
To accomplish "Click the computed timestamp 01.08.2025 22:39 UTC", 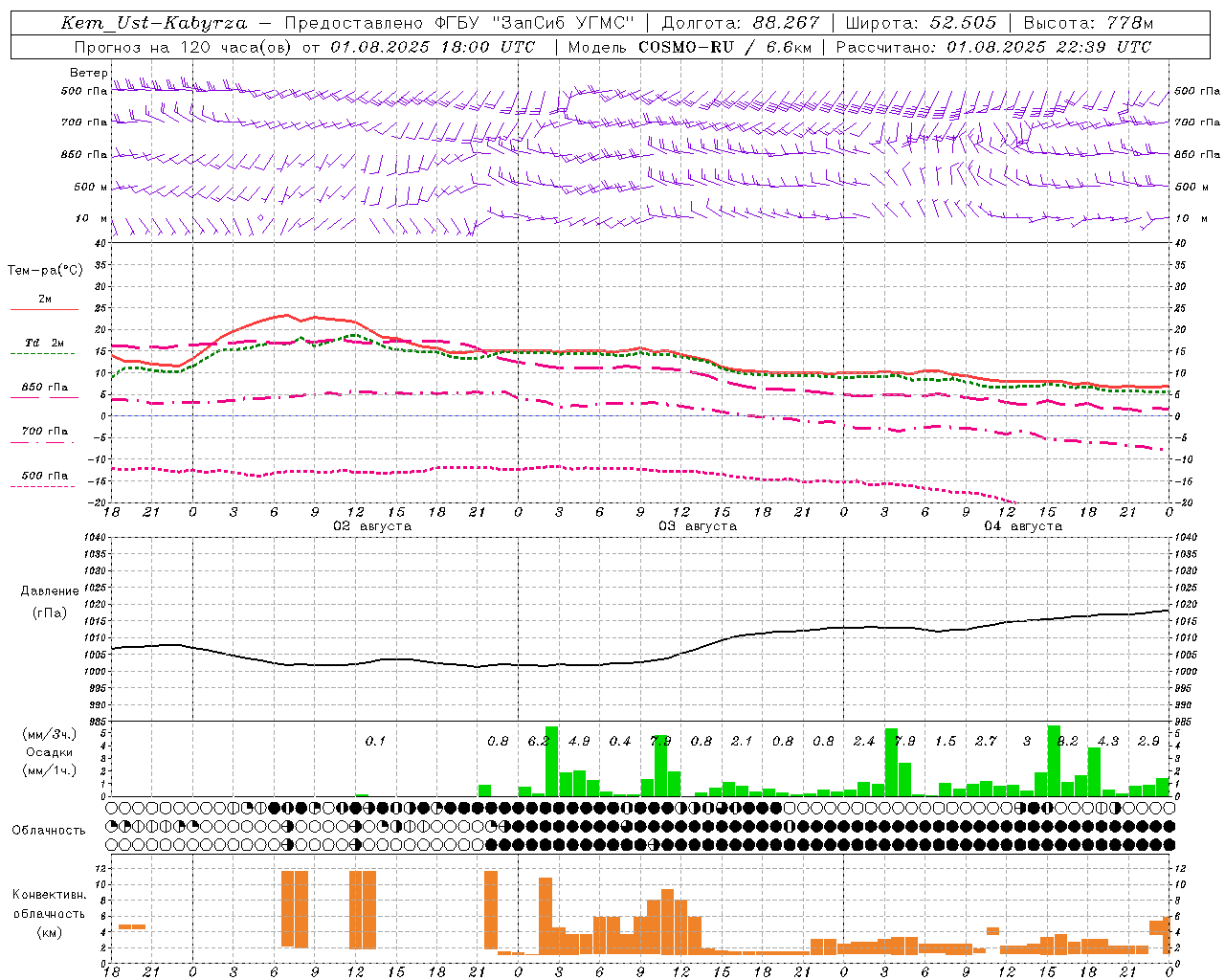I will pos(1049,47).
